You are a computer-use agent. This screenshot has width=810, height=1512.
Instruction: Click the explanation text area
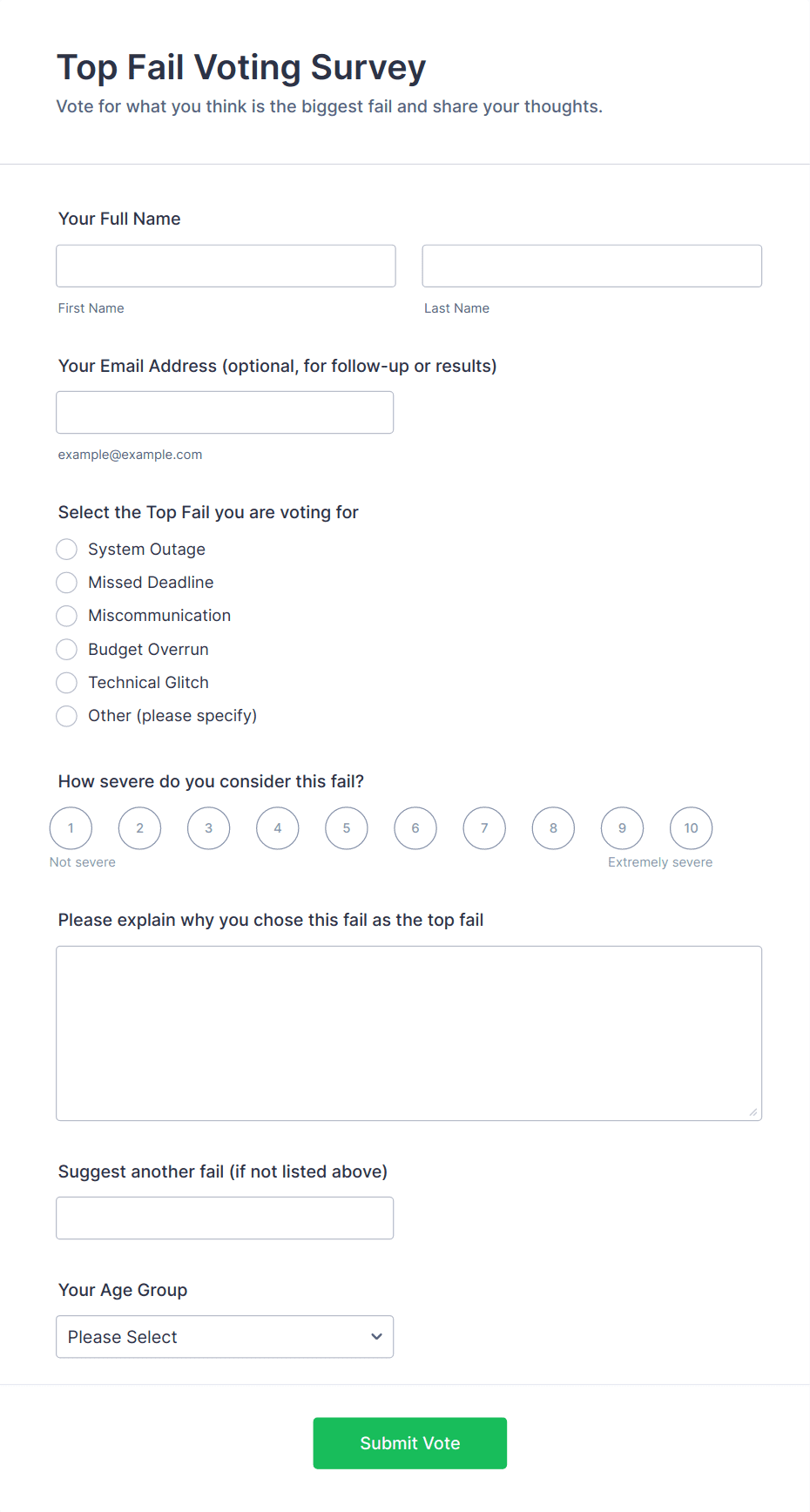[x=408, y=1032]
